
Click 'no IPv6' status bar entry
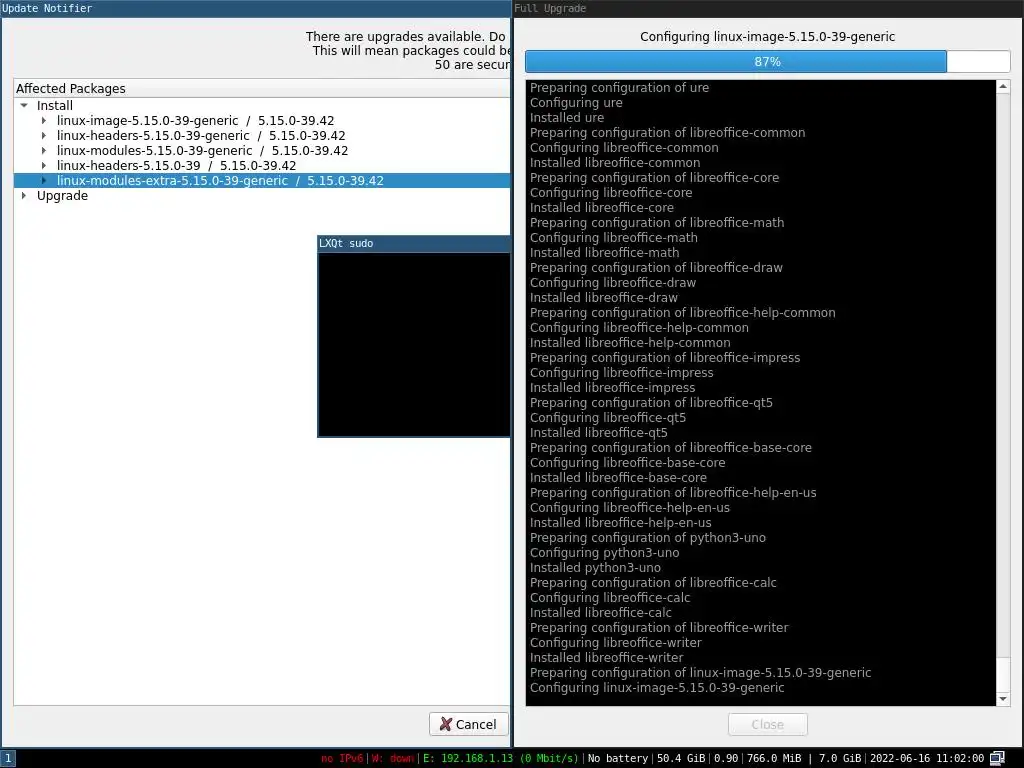pos(342,759)
